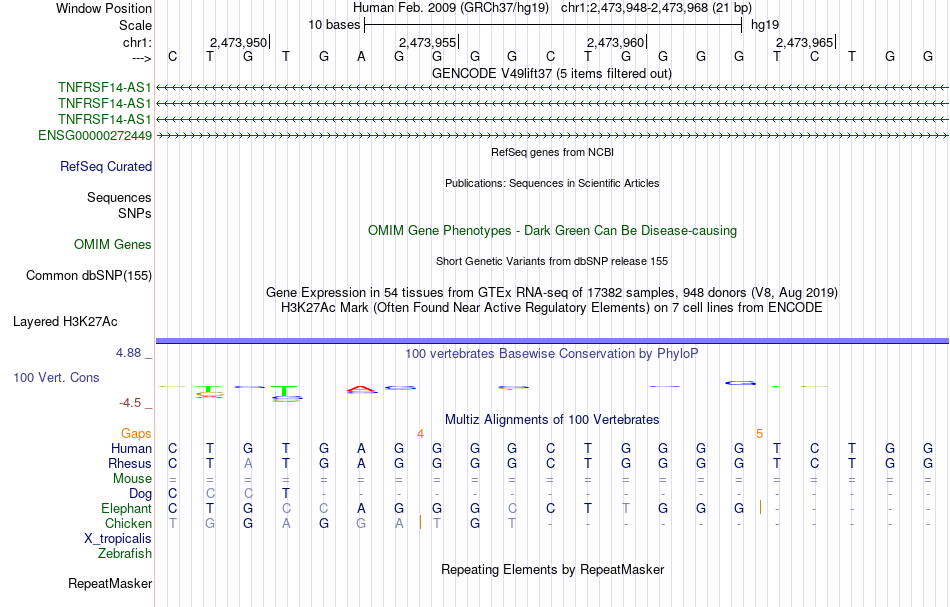Open Multiz Alignments of 100 Vertebrates title
The image size is (950, 607).
tap(552, 419)
